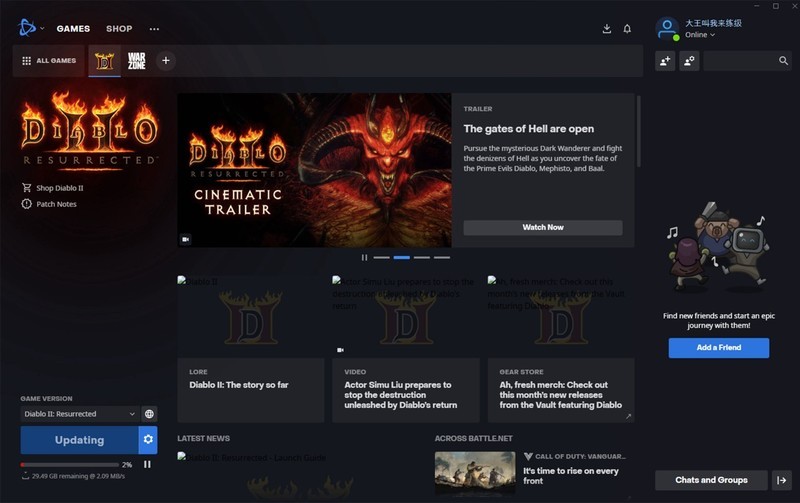Open the downloads icon in header
The width and height of the screenshot is (800, 503).
point(607,29)
